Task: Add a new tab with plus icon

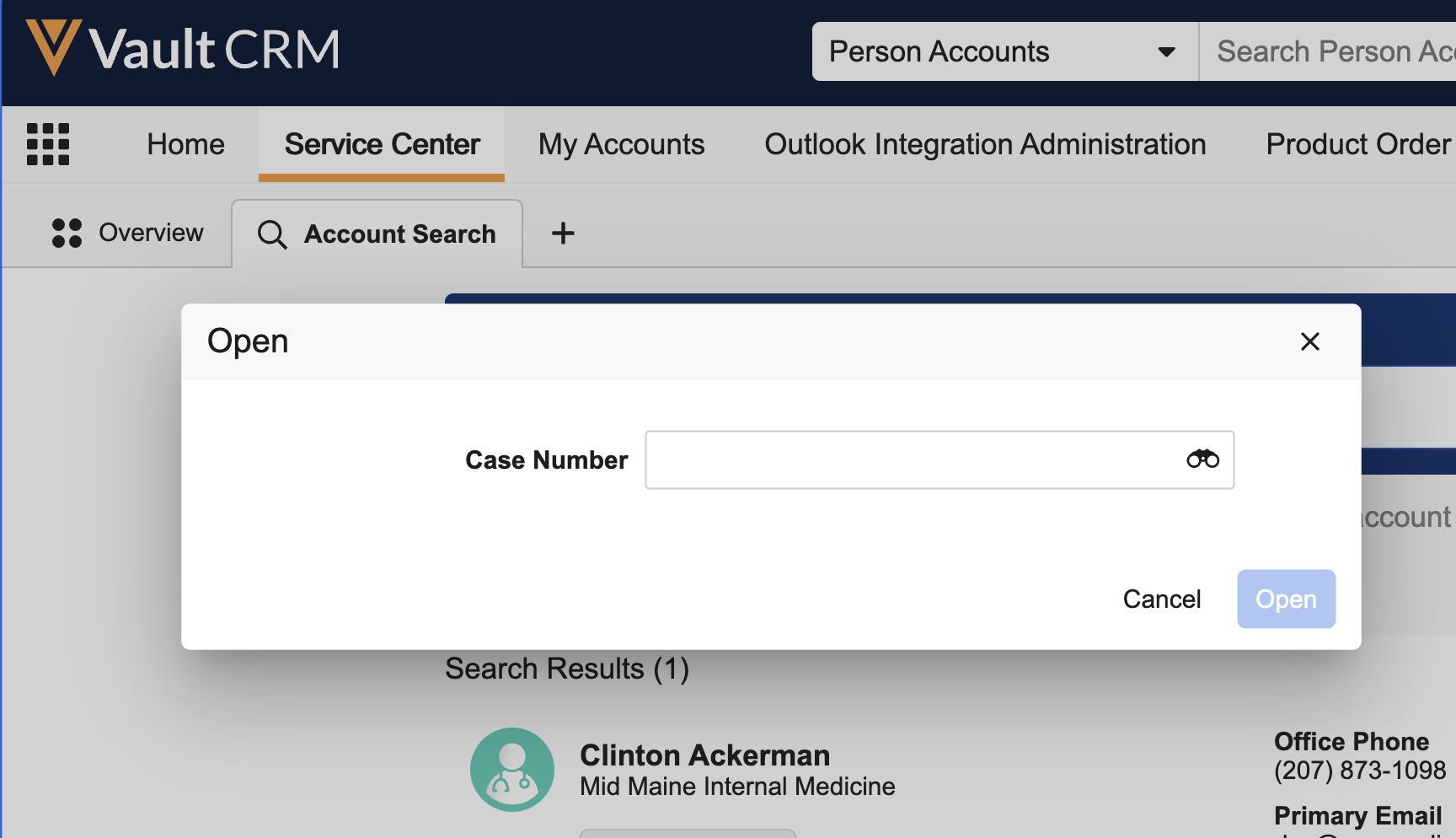Action: [563, 233]
